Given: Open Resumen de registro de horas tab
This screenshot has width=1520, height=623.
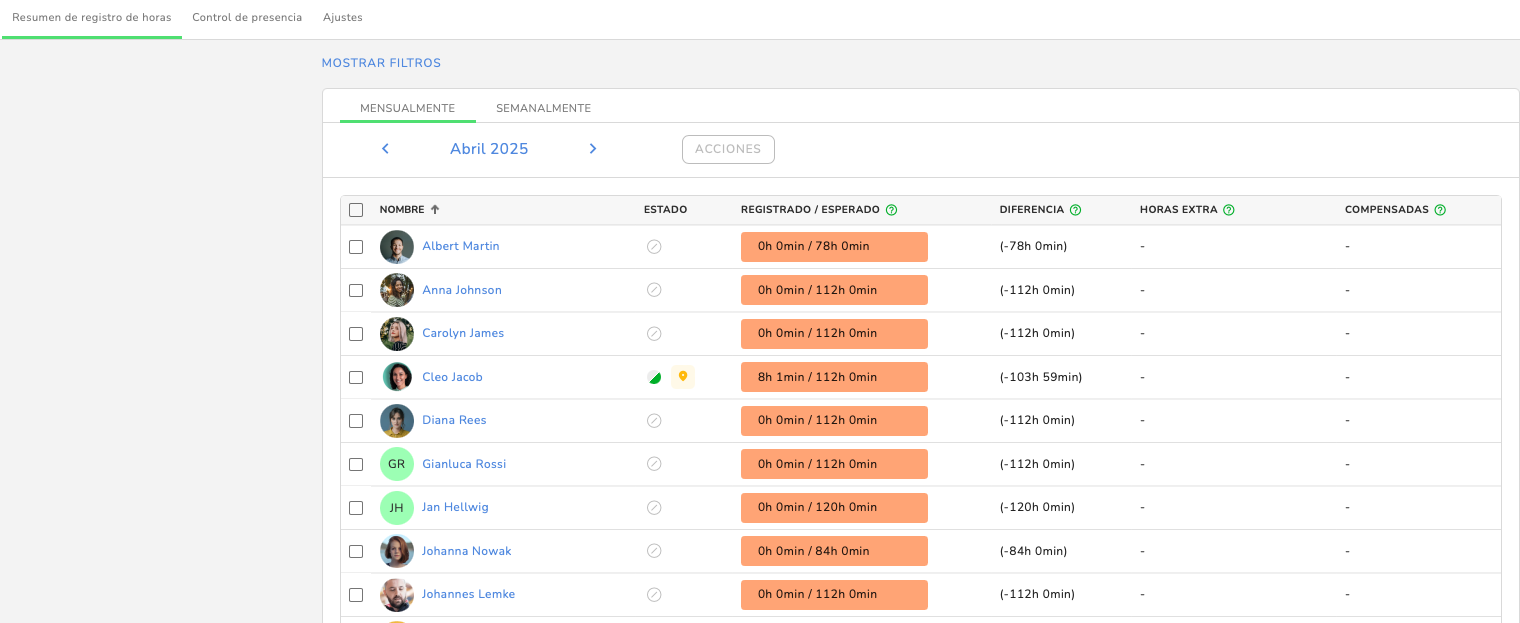Looking at the screenshot, I should coord(92,18).
